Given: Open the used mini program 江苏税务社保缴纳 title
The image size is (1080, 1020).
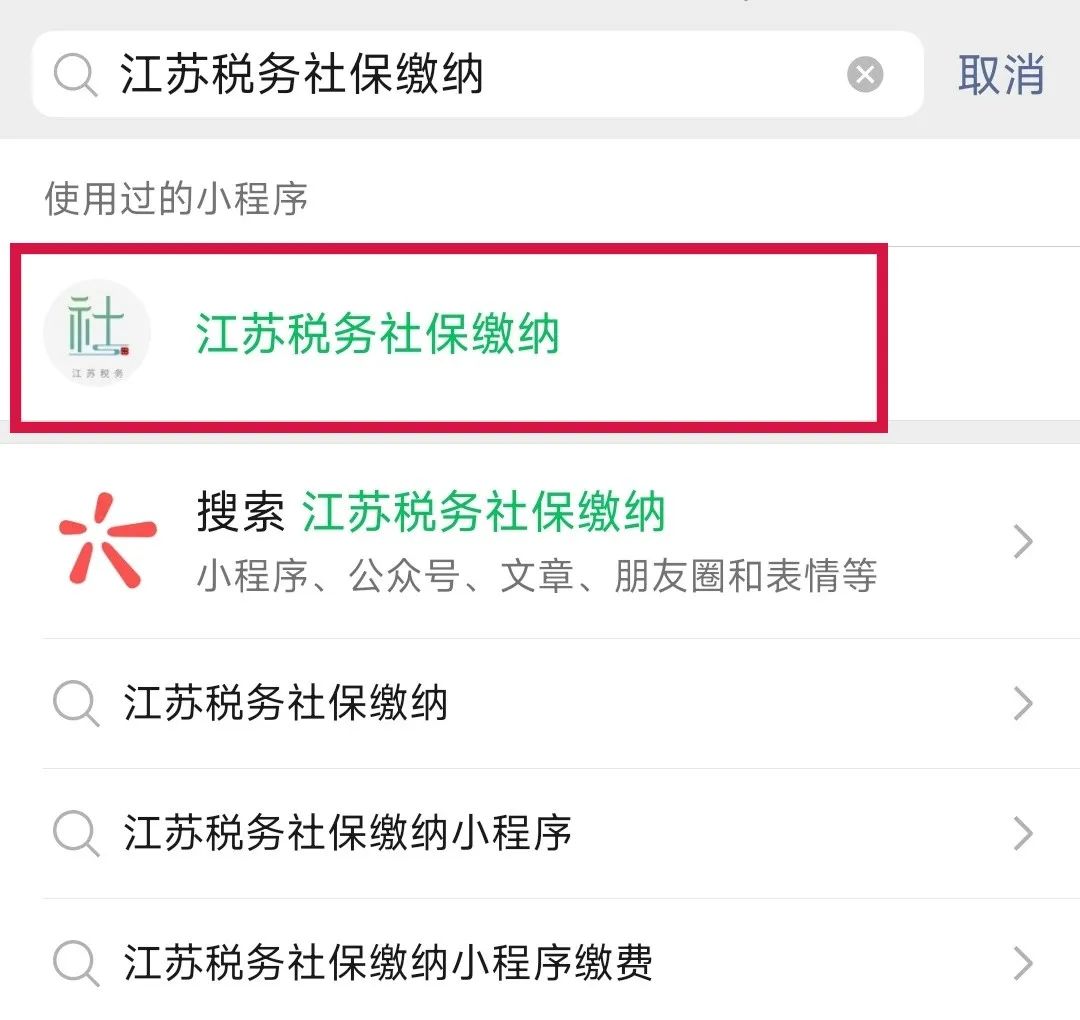Looking at the screenshot, I should click(x=377, y=333).
